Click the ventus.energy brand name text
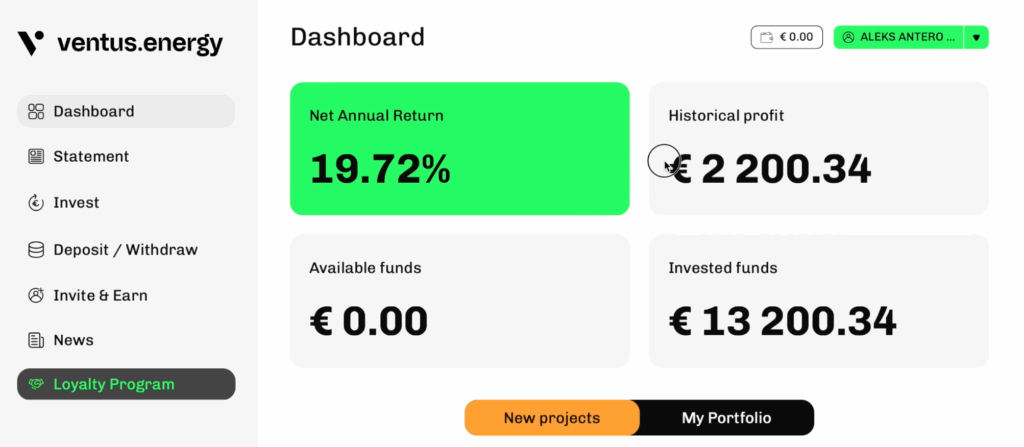Image resolution: width=1024 pixels, height=447 pixels. [x=140, y=44]
